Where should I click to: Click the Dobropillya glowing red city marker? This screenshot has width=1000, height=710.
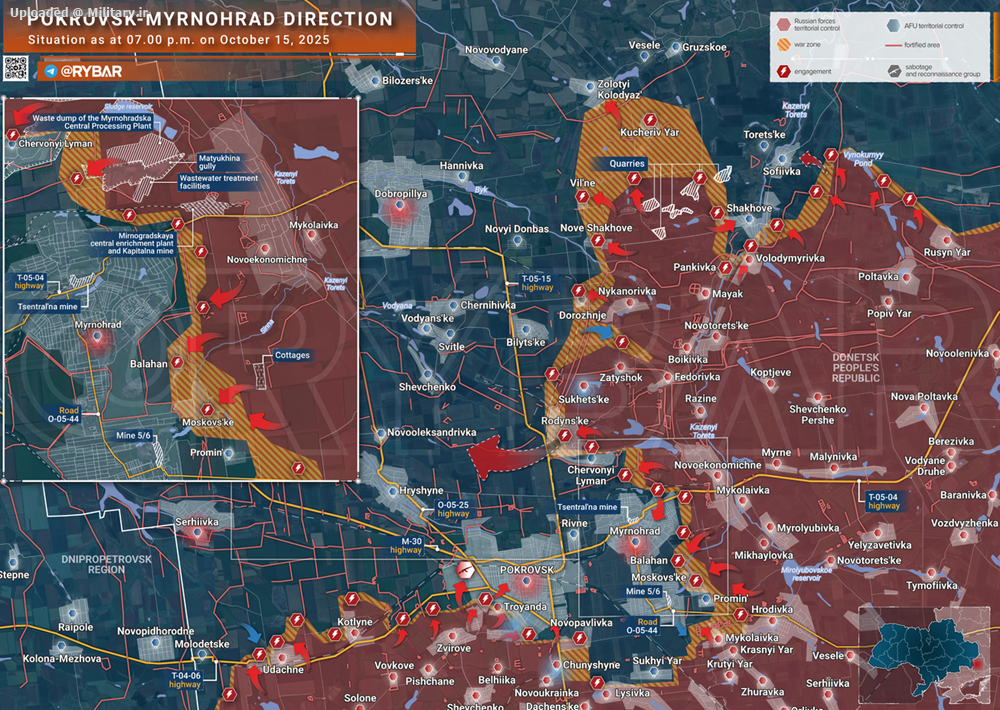coord(401,210)
